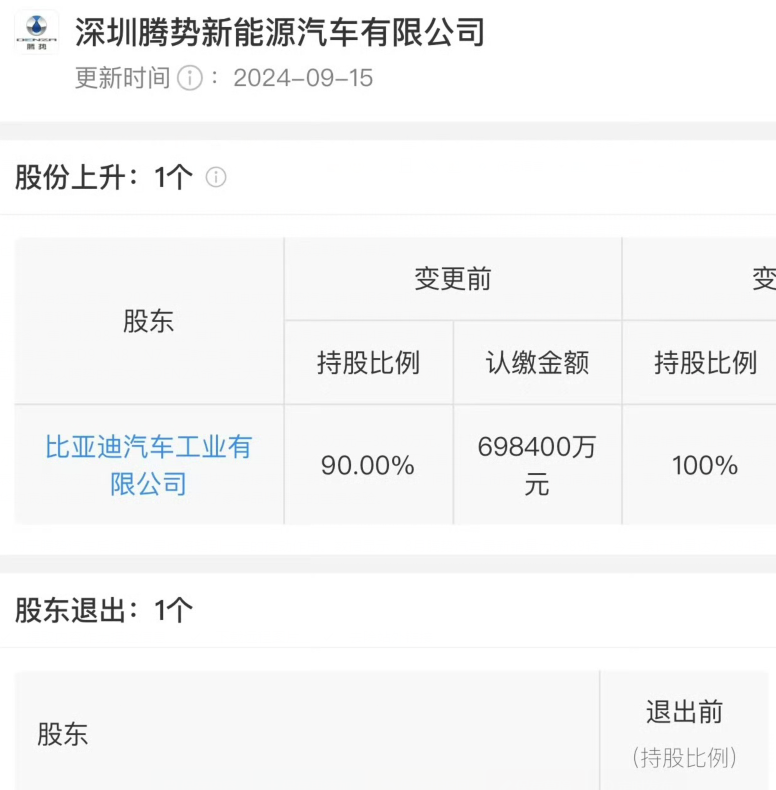The height and width of the screenshot is (790, 776).
Task: Select the 股份上升: 1个 section heading
Action: tap(104, 177)
